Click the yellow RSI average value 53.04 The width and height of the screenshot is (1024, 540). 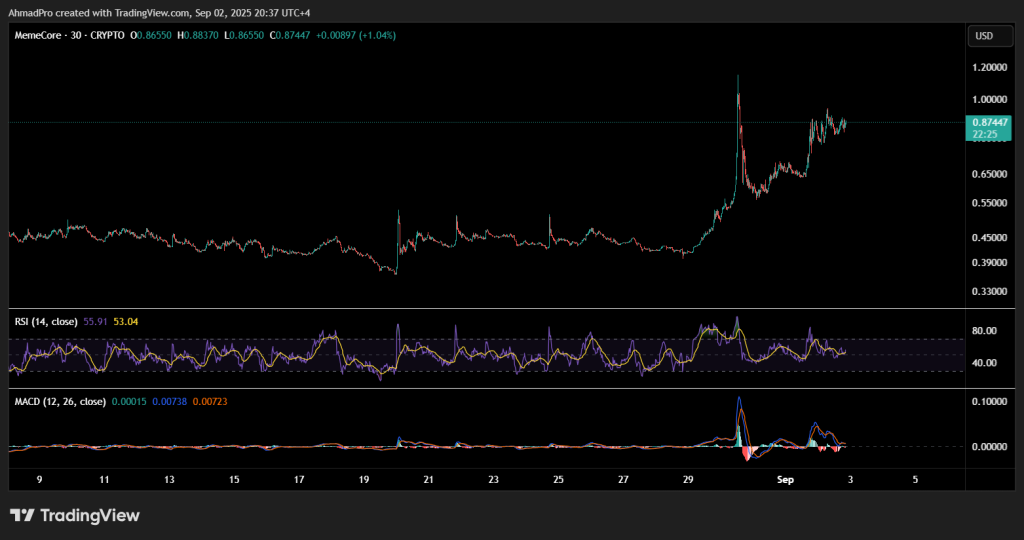pyautogui.click(x=125, y=322)
